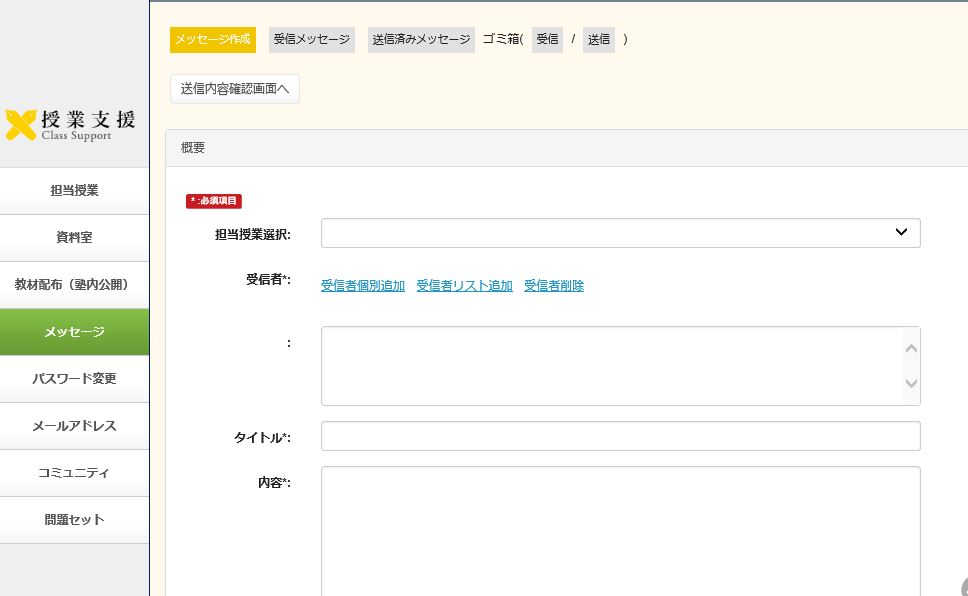Go to 資料室 in the sidebar
Screen dimensions: 968x596
pyautogui.click(x=74, y=238)
